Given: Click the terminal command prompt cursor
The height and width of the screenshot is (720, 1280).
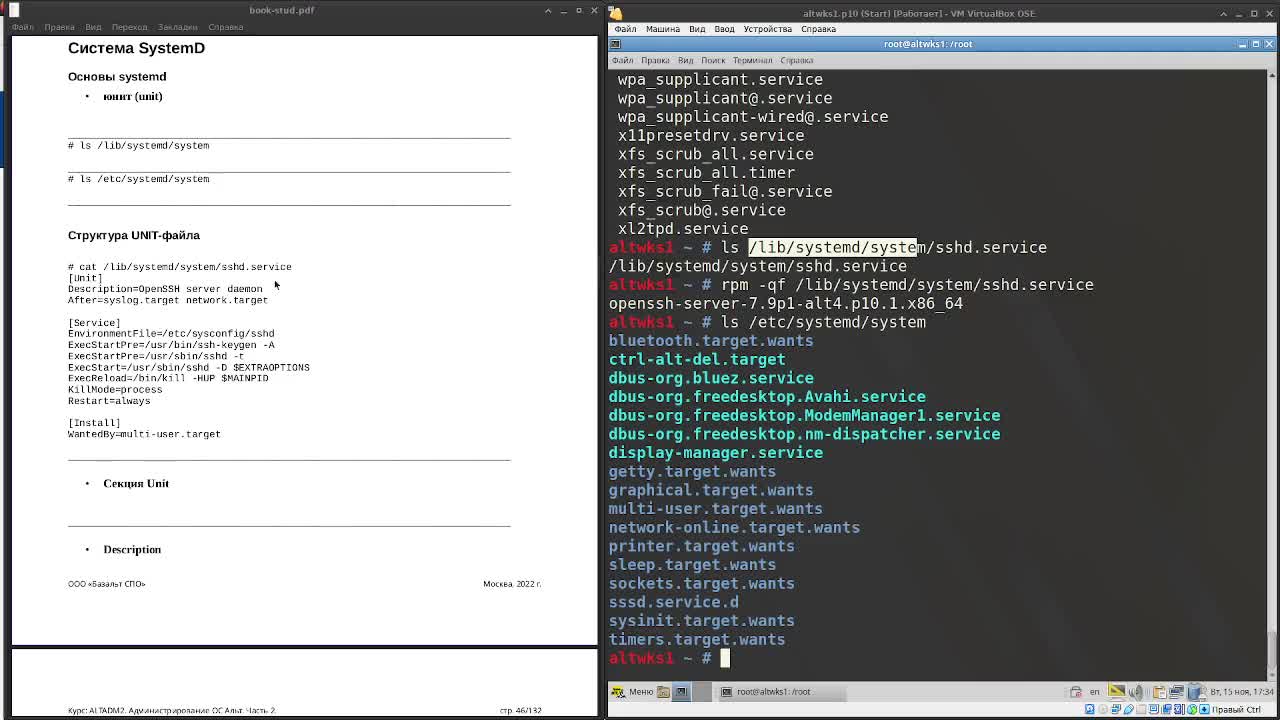Looking at the screenshot, I should point(725,658).
